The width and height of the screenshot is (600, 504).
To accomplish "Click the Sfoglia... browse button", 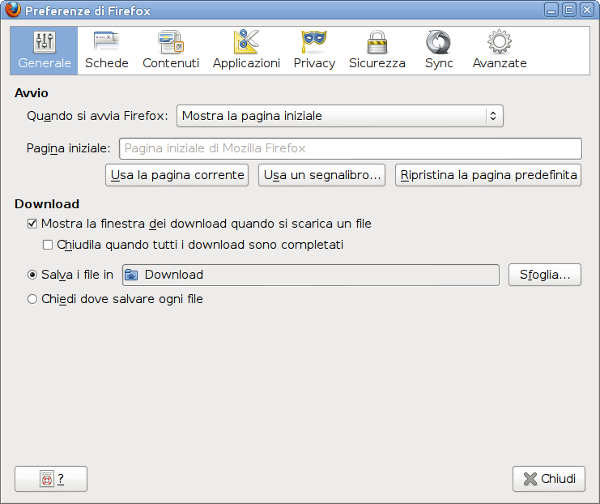I will (x=545, y=275).
